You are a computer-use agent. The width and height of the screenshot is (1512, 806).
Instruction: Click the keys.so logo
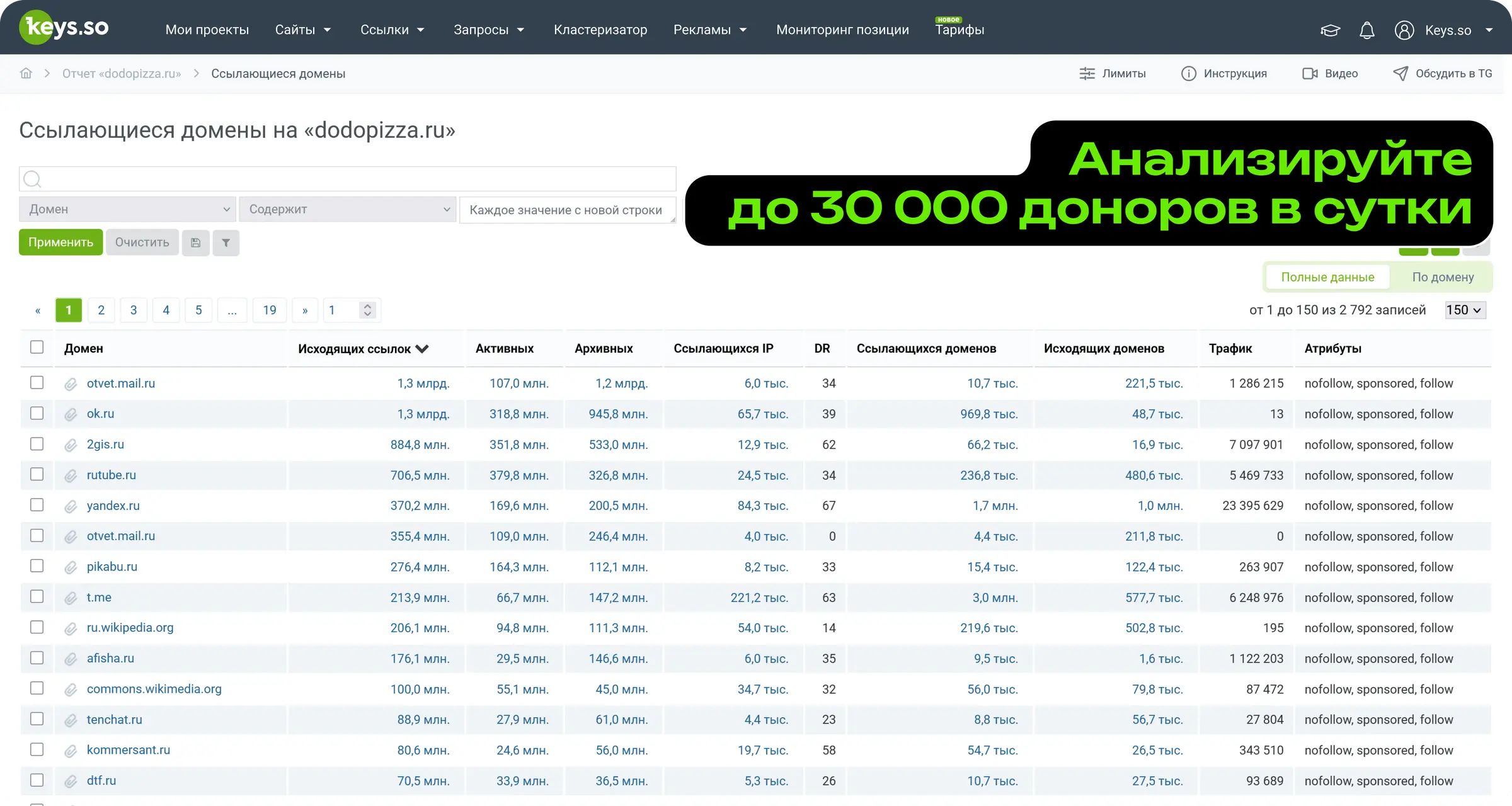click(64, 28)
